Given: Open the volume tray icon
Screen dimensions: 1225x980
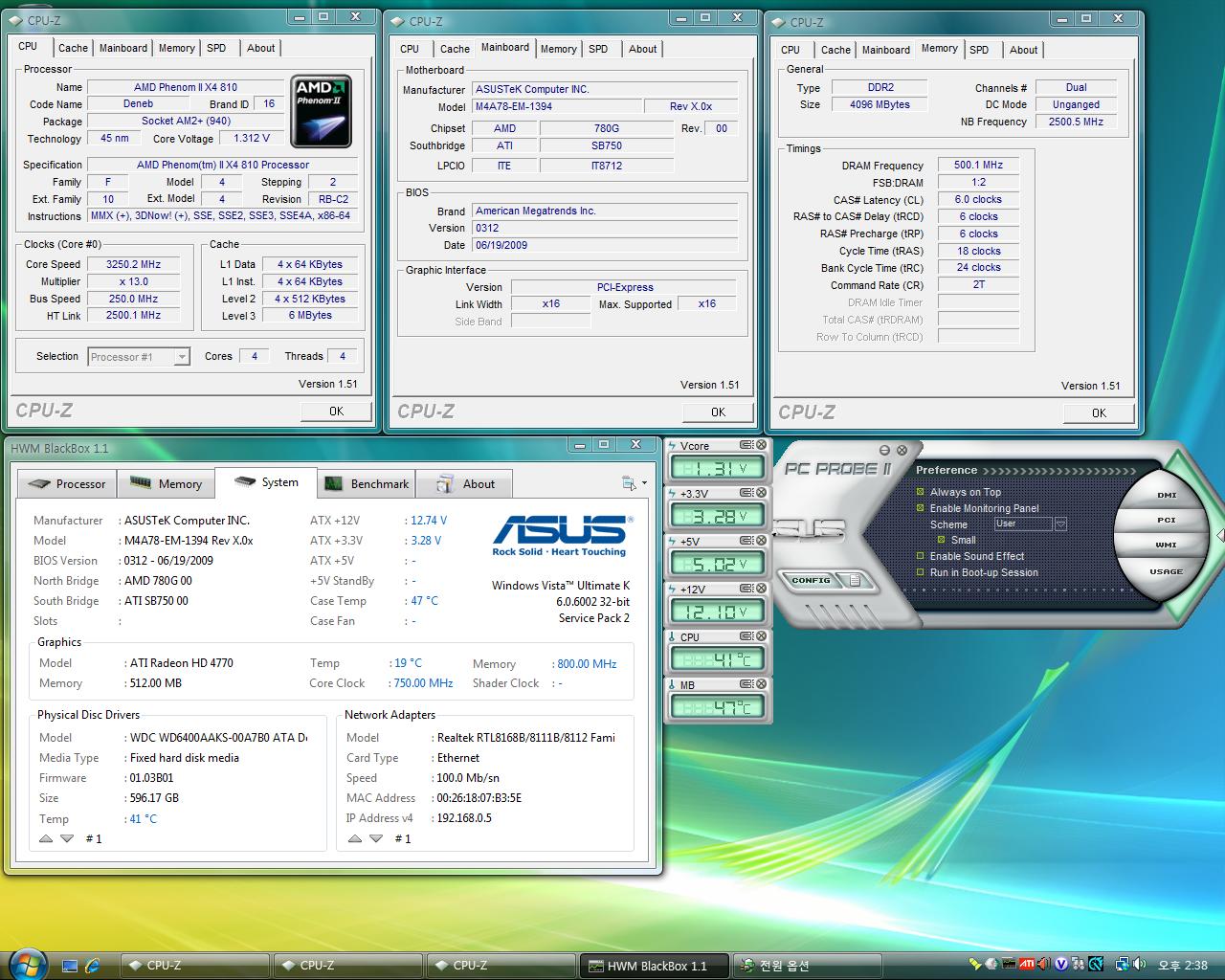Looking at the screenshot, I should (x=1139, y=965).
